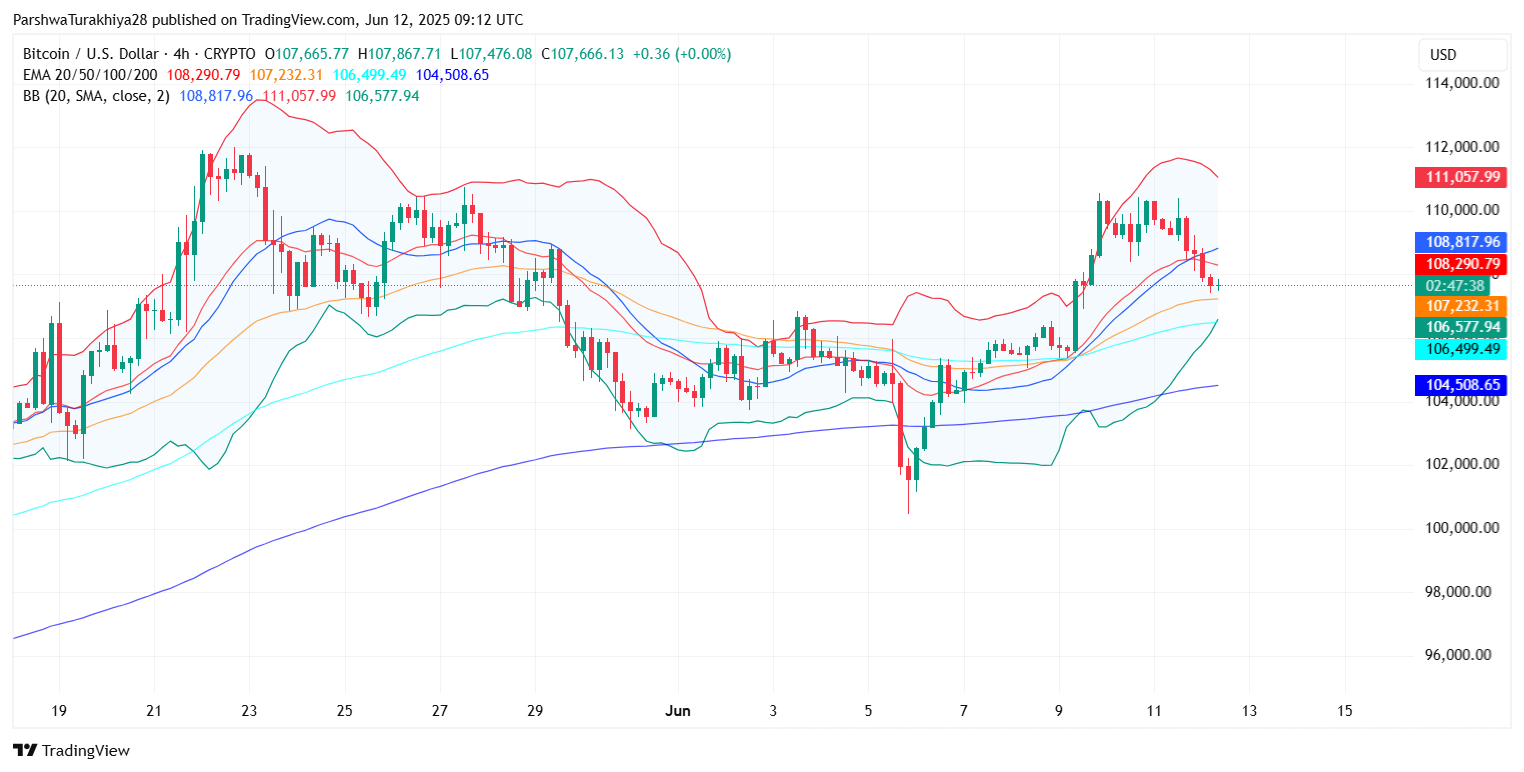Click the red 111,057.99 upper band price label
The image size is (1524, 772).
[x=1463, y=177]
